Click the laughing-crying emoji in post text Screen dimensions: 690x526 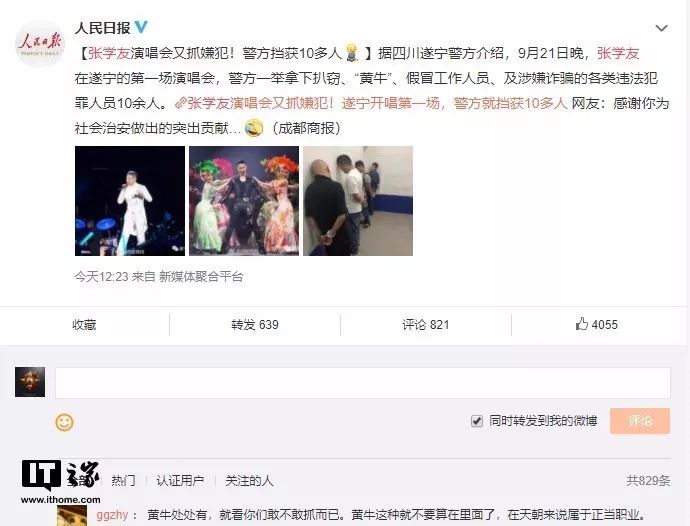pyautogui.click(x=254, y=128)
